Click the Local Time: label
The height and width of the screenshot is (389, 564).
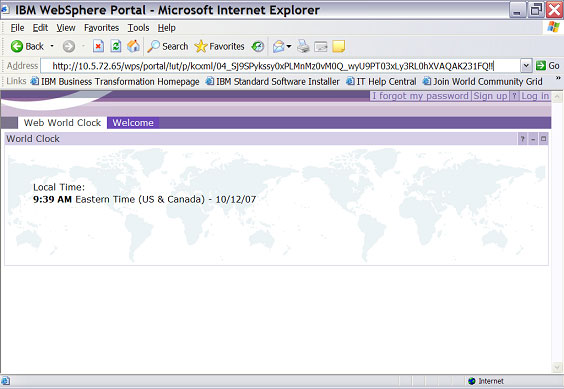tap(59, 187)
